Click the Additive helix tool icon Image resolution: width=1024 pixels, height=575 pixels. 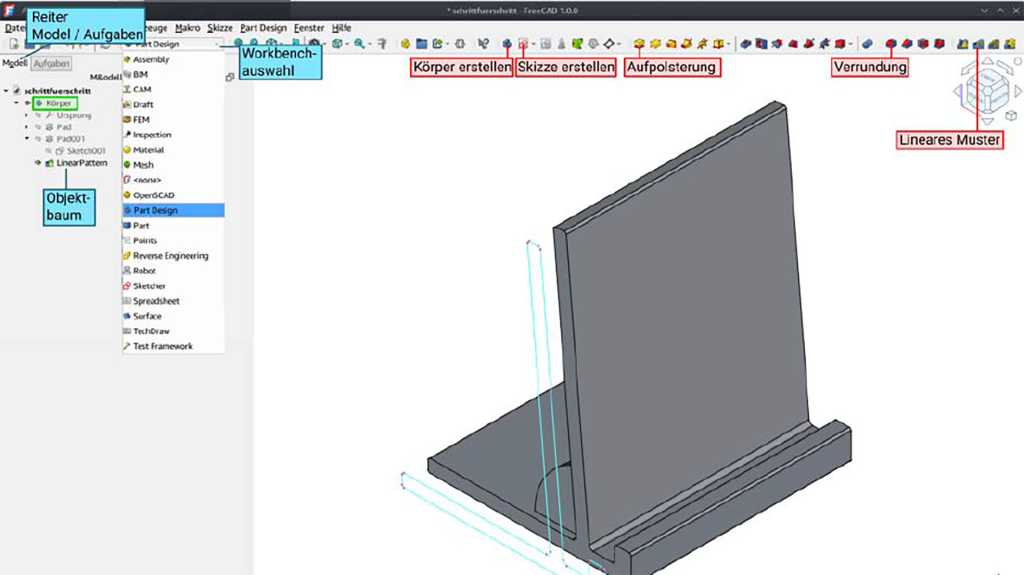tap(702, 44)
